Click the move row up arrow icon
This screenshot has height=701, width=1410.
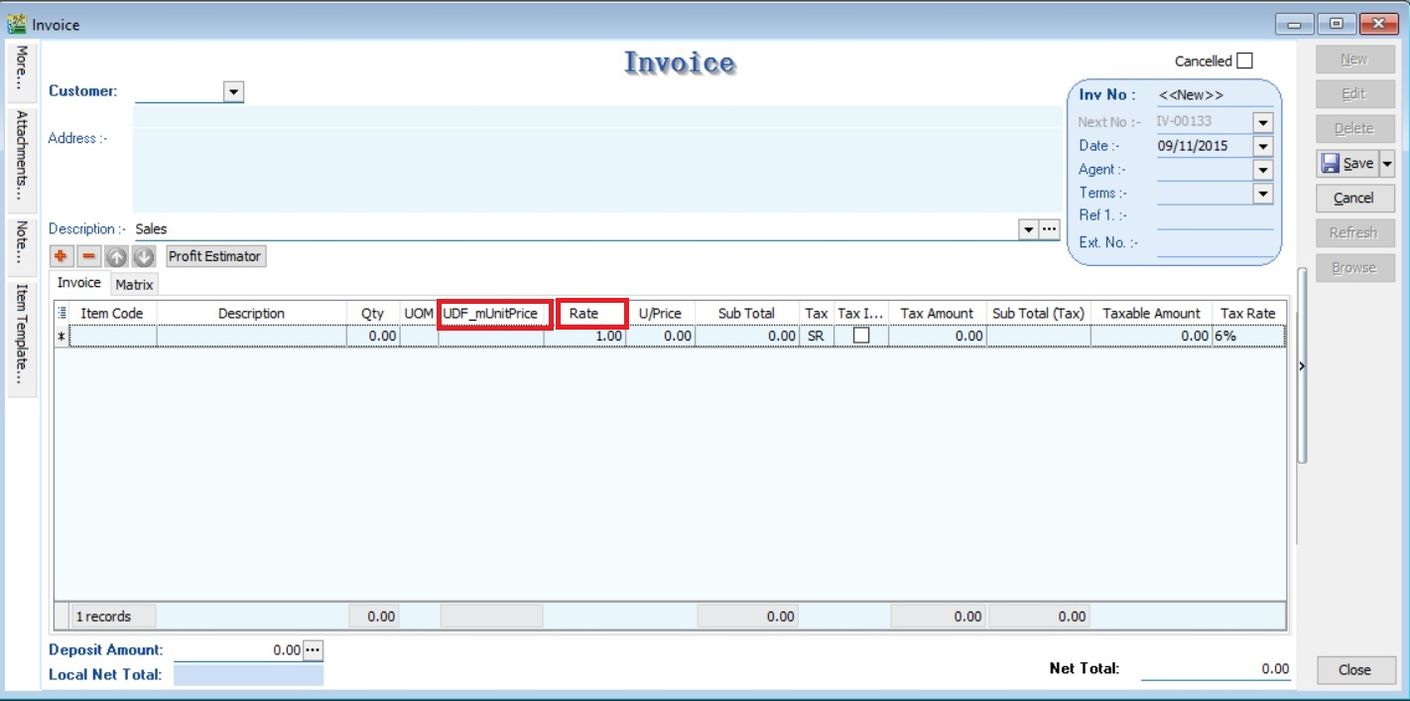click(116, 257)
